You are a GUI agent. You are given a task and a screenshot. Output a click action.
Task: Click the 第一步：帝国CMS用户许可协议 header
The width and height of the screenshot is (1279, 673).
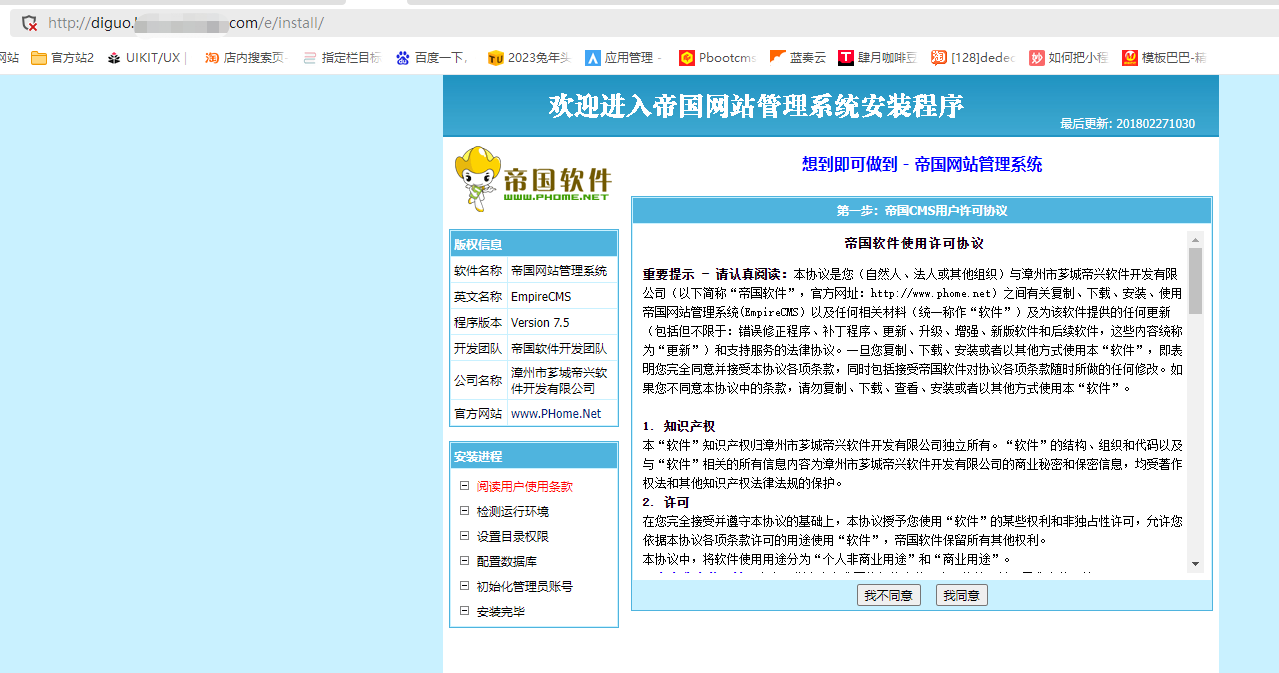click(x=922, y=211)
